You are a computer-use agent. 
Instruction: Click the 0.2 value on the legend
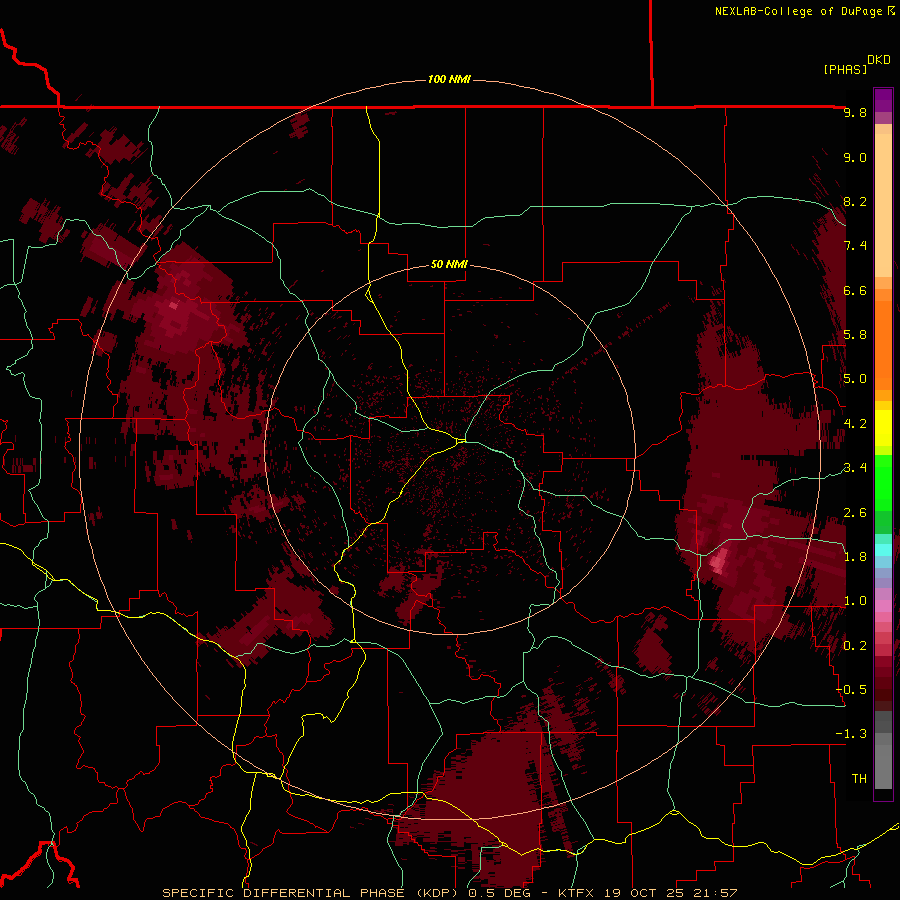(x=855, y=646)
